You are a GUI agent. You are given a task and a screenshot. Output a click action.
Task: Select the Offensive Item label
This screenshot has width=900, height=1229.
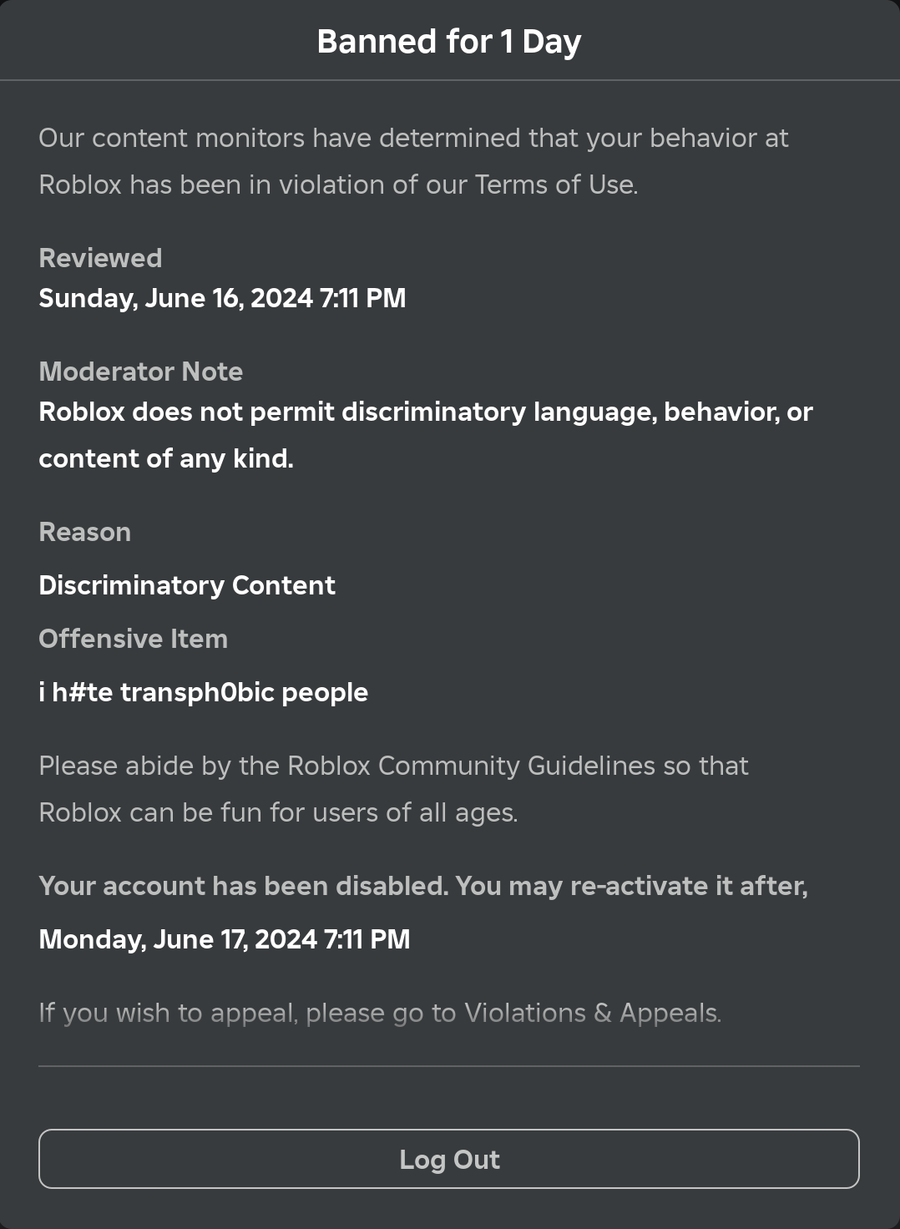(x=133, y=639)
